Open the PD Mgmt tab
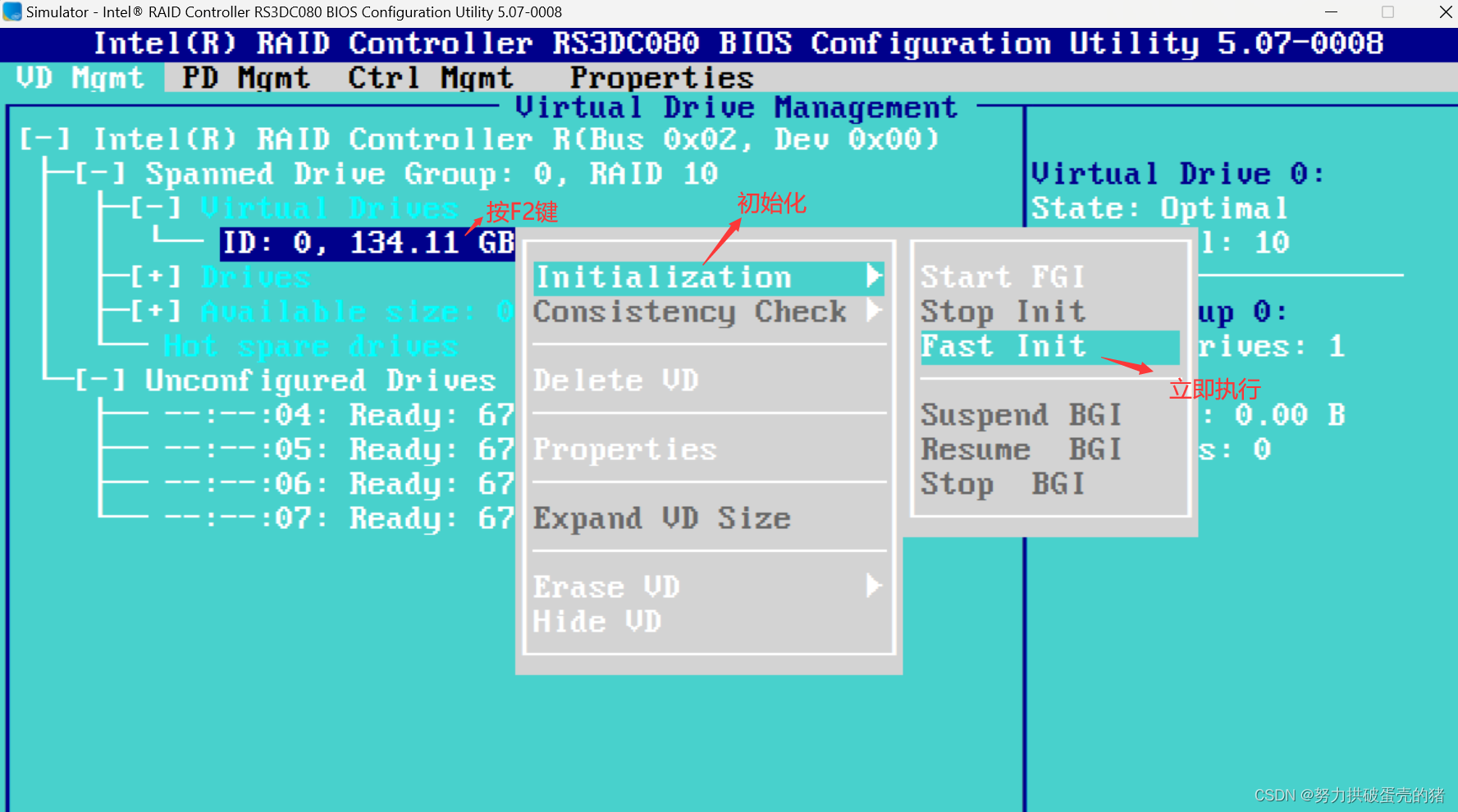This screenshot has height=812, width=1458. (x=246, y=78)
